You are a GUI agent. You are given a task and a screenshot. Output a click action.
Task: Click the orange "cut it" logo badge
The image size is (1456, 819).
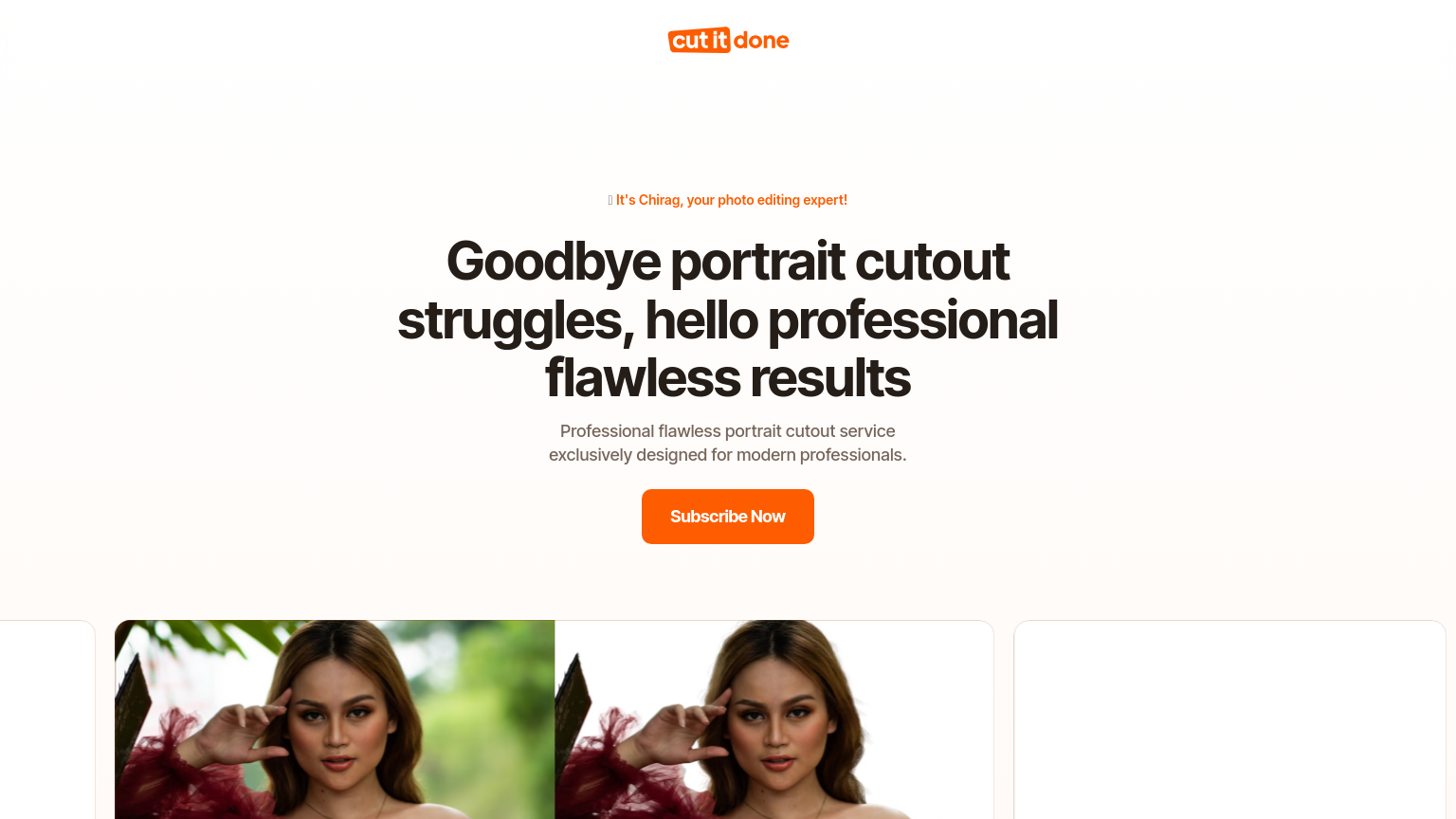pos(700,40)
